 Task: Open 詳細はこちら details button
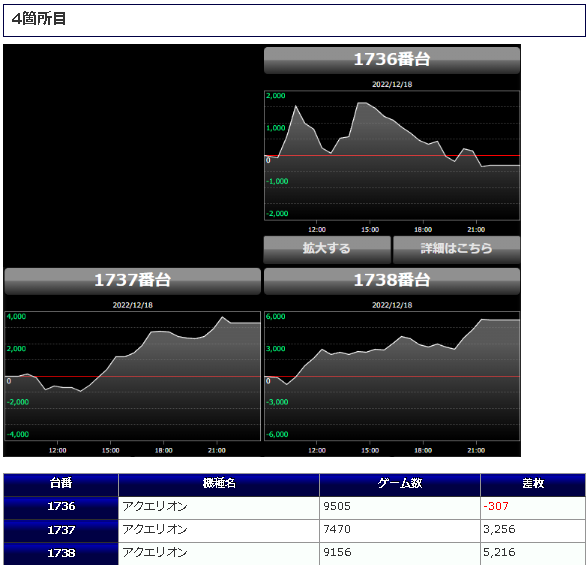coord(456,249)
